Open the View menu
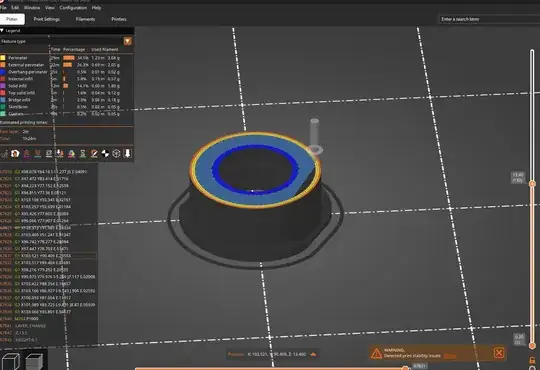Viewport: 540px width, 370px height. [50, 8]
